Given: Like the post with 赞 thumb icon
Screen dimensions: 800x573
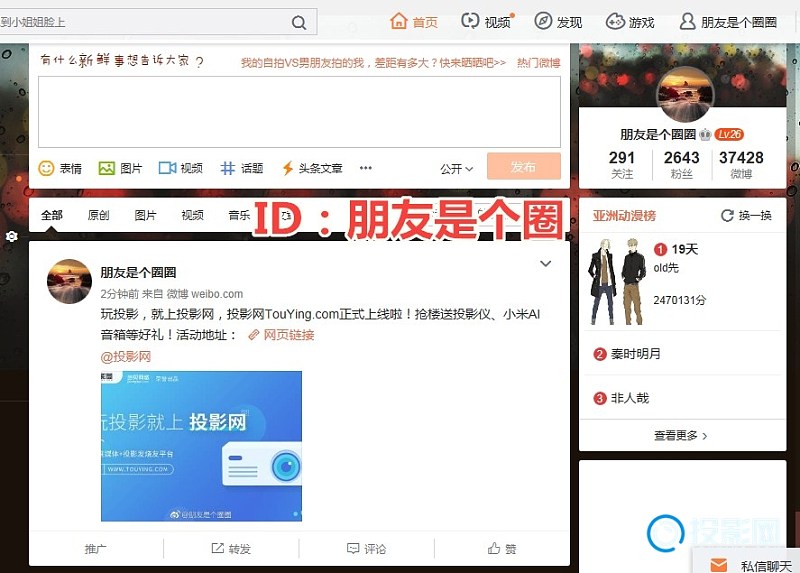Looking at the screenshot, I should [x=494, y=549].
